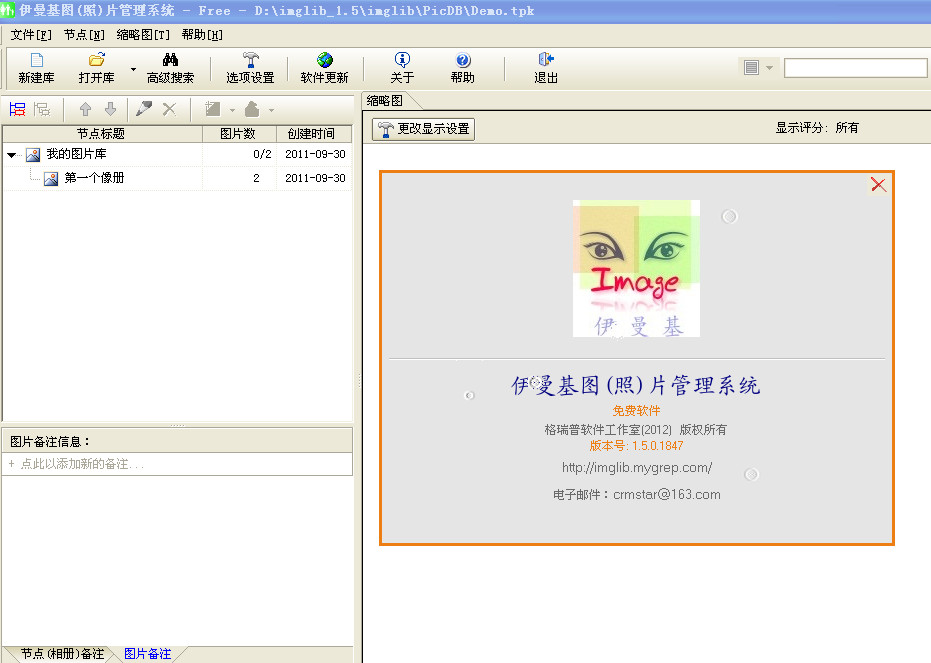Click the gray bag icon in node toolbar

[x=252, y=109]
